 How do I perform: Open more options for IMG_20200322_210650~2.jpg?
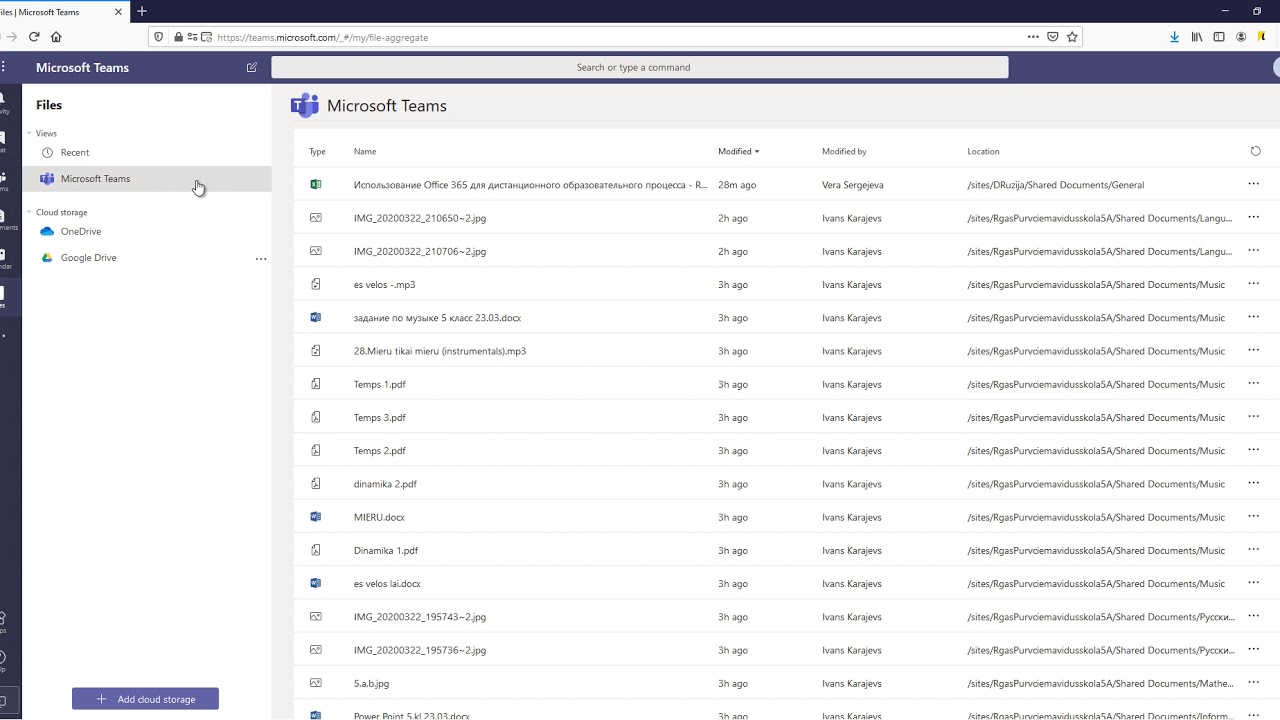(x=1253, y=217)
